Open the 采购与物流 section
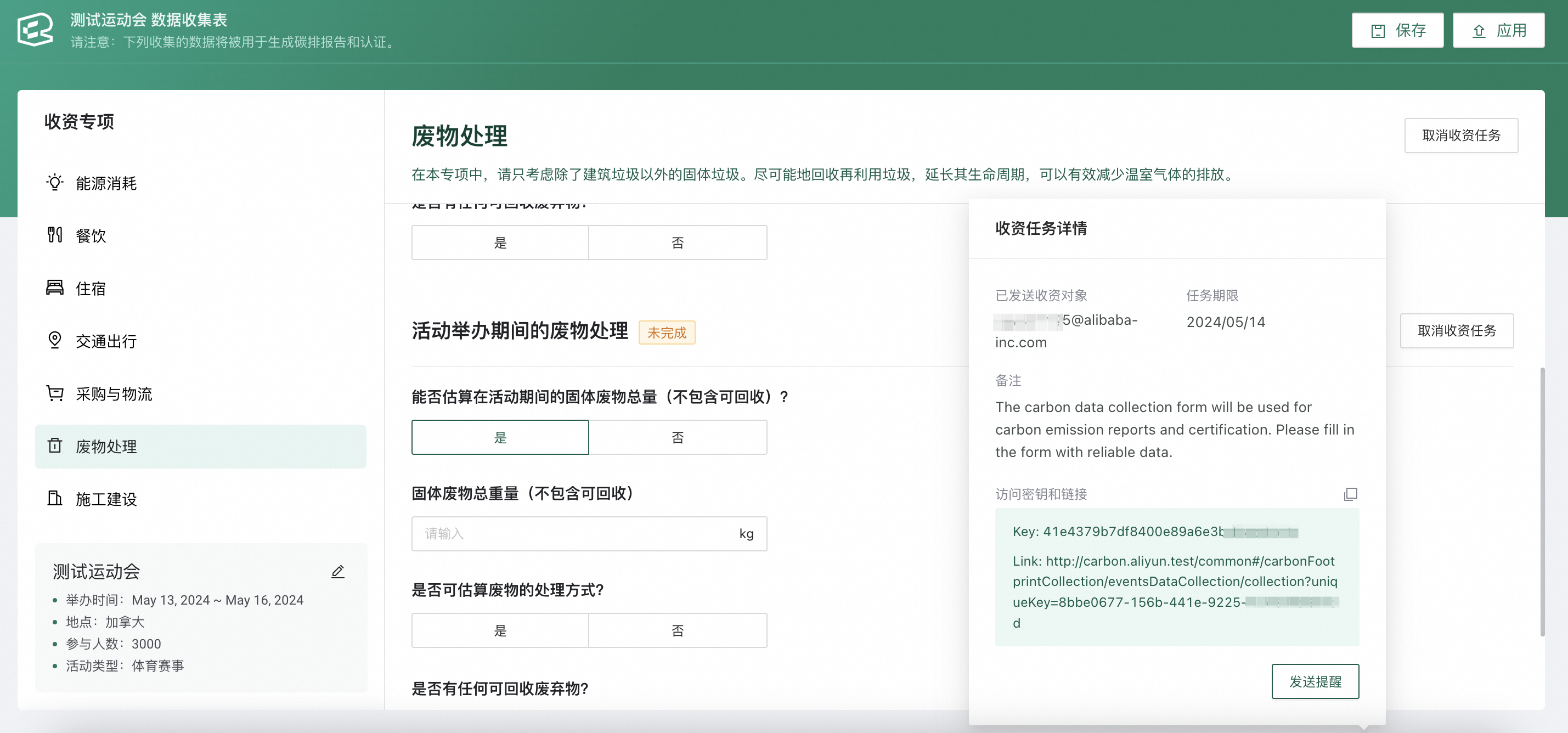Screen dimensions: 1568x733 click(200, 393)
